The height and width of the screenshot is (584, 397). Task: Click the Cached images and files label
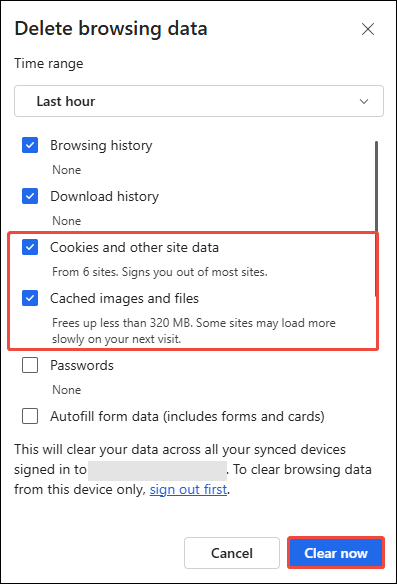pyautogui.click(x=124, y=298)
